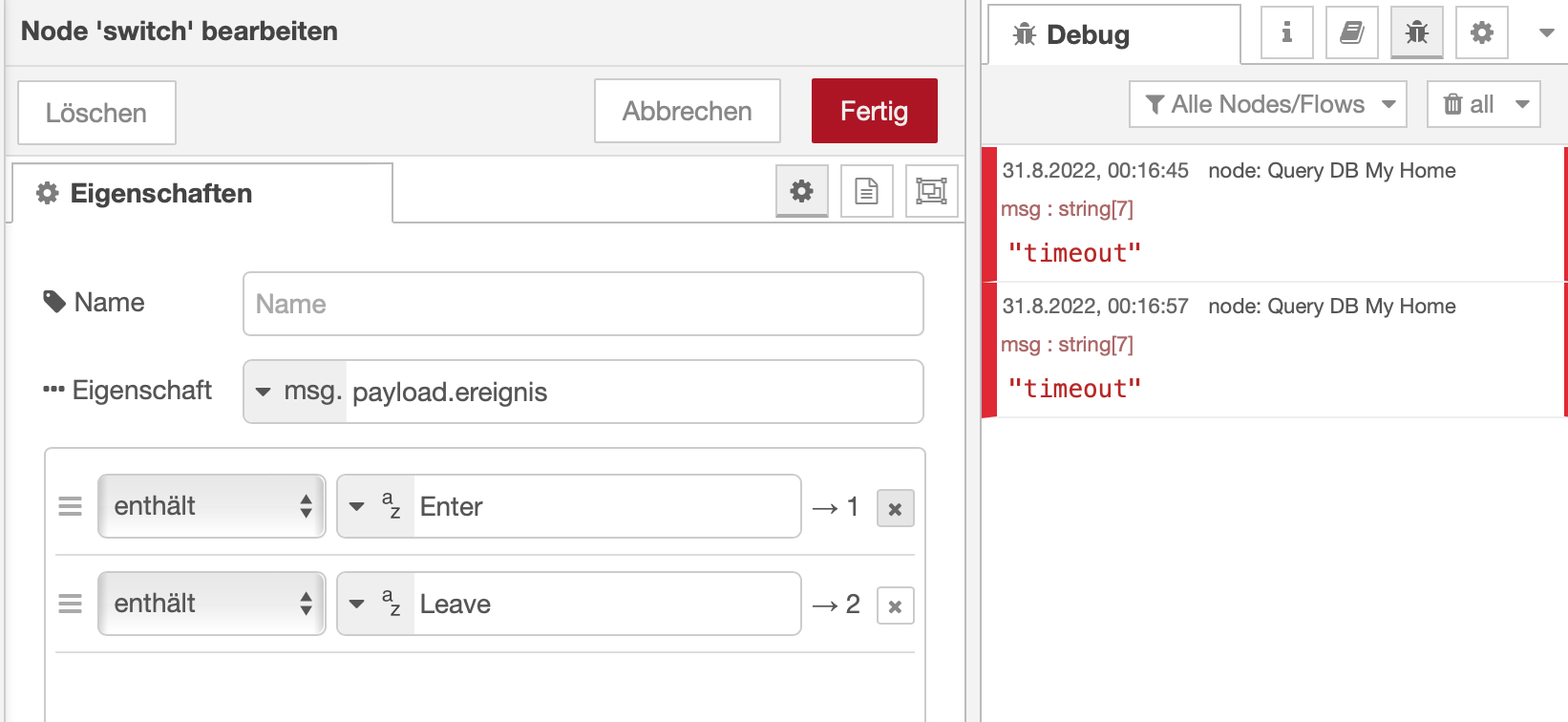This screenshot has width=1568, height=722.
Task: Open the Alle Nodes/Flows filter dropdown
Action: [1268, 104]
